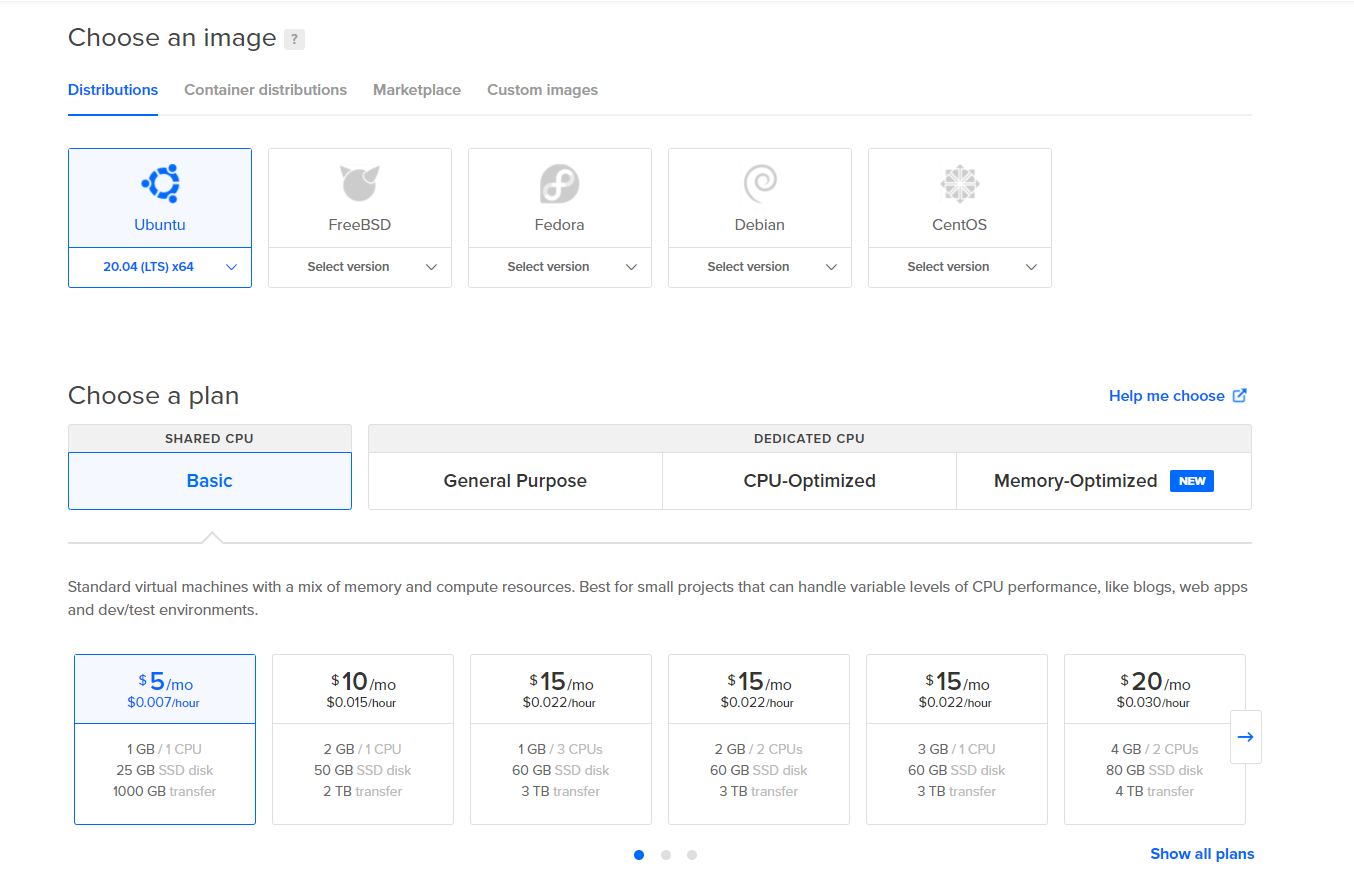
Task: Go to the first plan carousel page dot
Action: [639, 855]
